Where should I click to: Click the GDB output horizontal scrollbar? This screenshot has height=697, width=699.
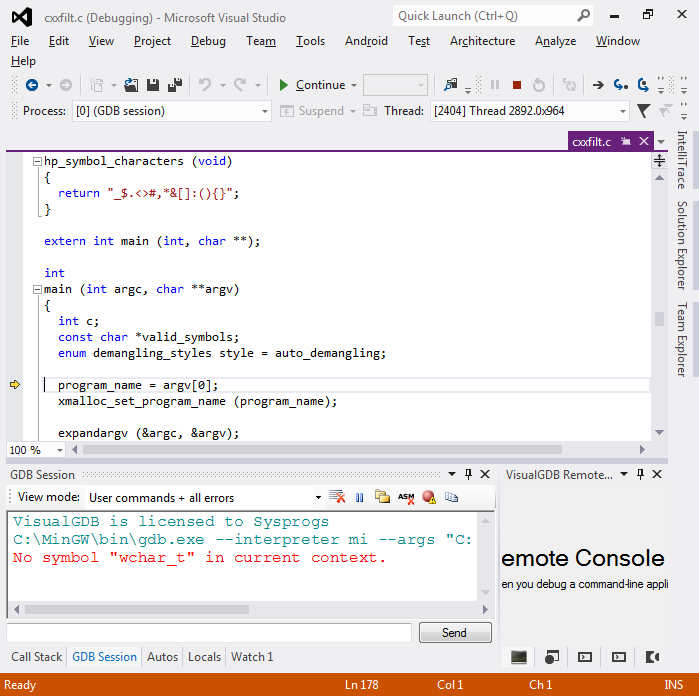[137, 609]
